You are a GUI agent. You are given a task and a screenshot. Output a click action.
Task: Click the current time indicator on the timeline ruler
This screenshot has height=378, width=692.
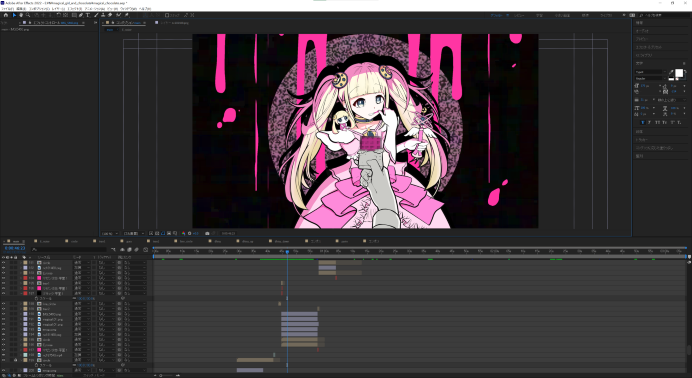(x=287, y=251)
